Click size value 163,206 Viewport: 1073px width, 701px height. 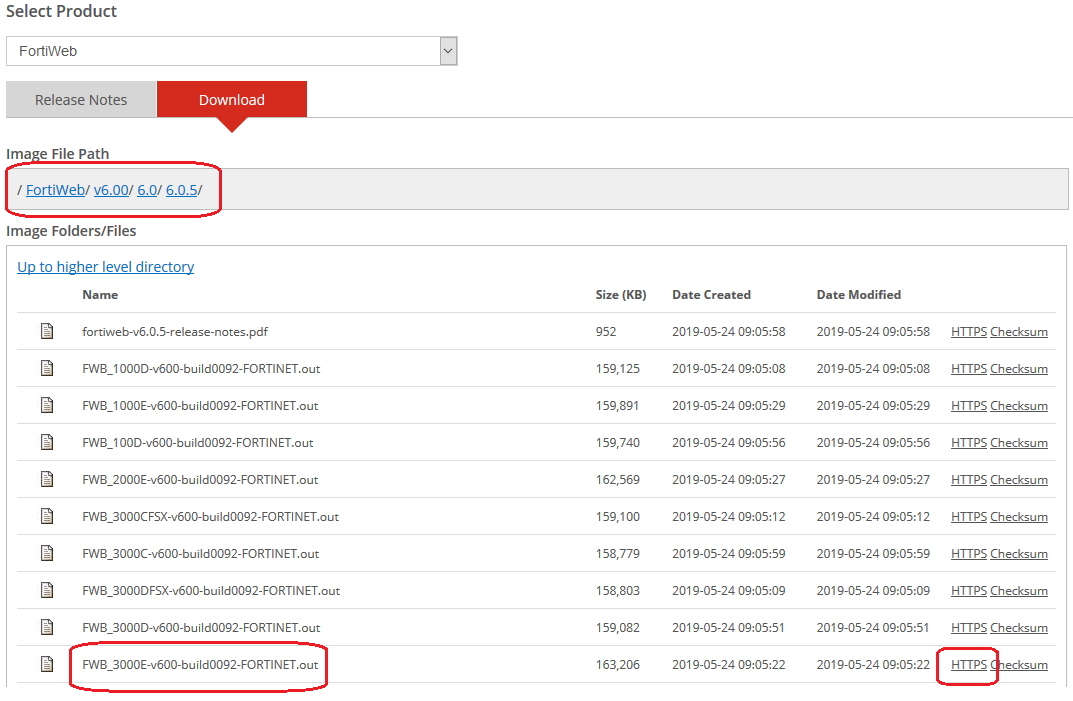[618, 665]
